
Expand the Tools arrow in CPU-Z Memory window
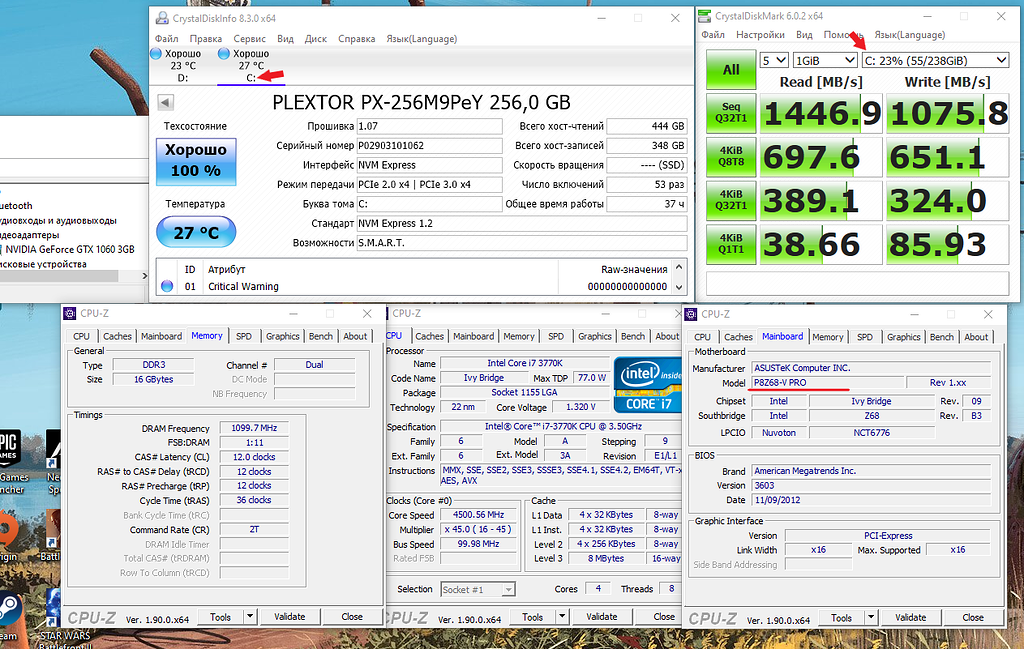pos(249,616)
